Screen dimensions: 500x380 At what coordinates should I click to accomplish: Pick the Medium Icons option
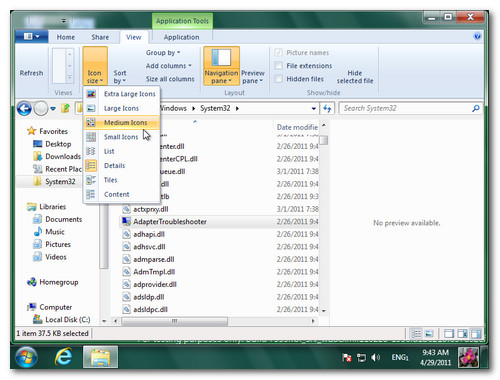(122, 123)
